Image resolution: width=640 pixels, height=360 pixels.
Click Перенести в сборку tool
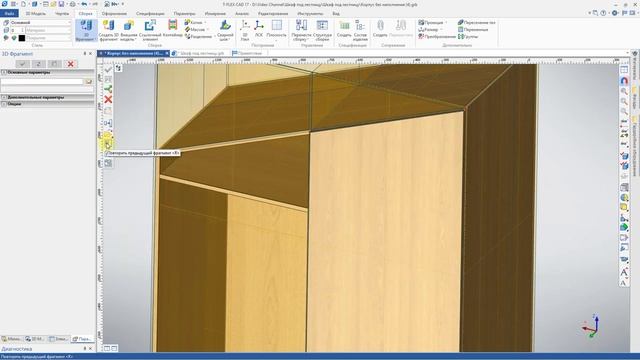point(301,31)
